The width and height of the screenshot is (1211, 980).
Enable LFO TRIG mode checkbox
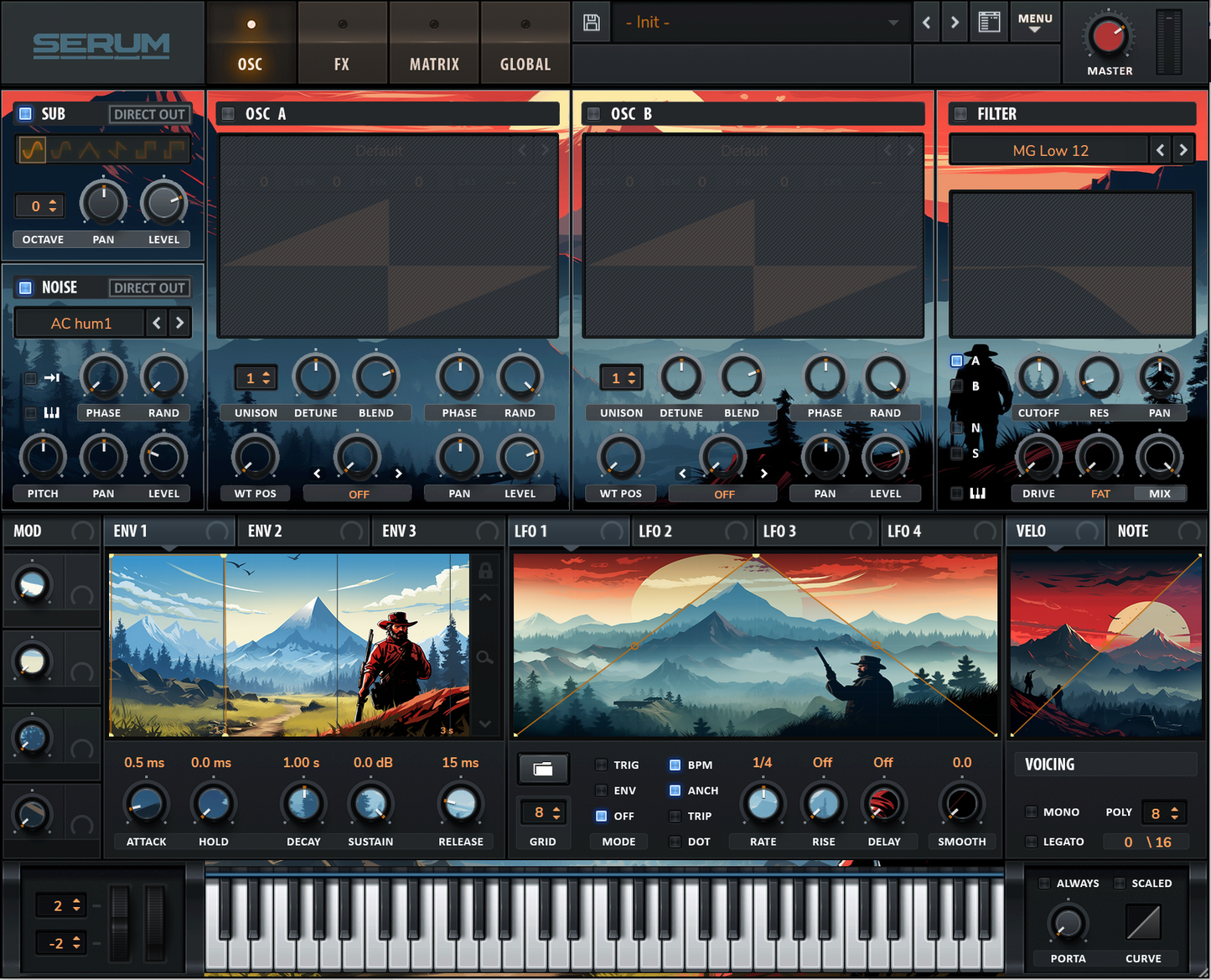(x=601, y=765)
